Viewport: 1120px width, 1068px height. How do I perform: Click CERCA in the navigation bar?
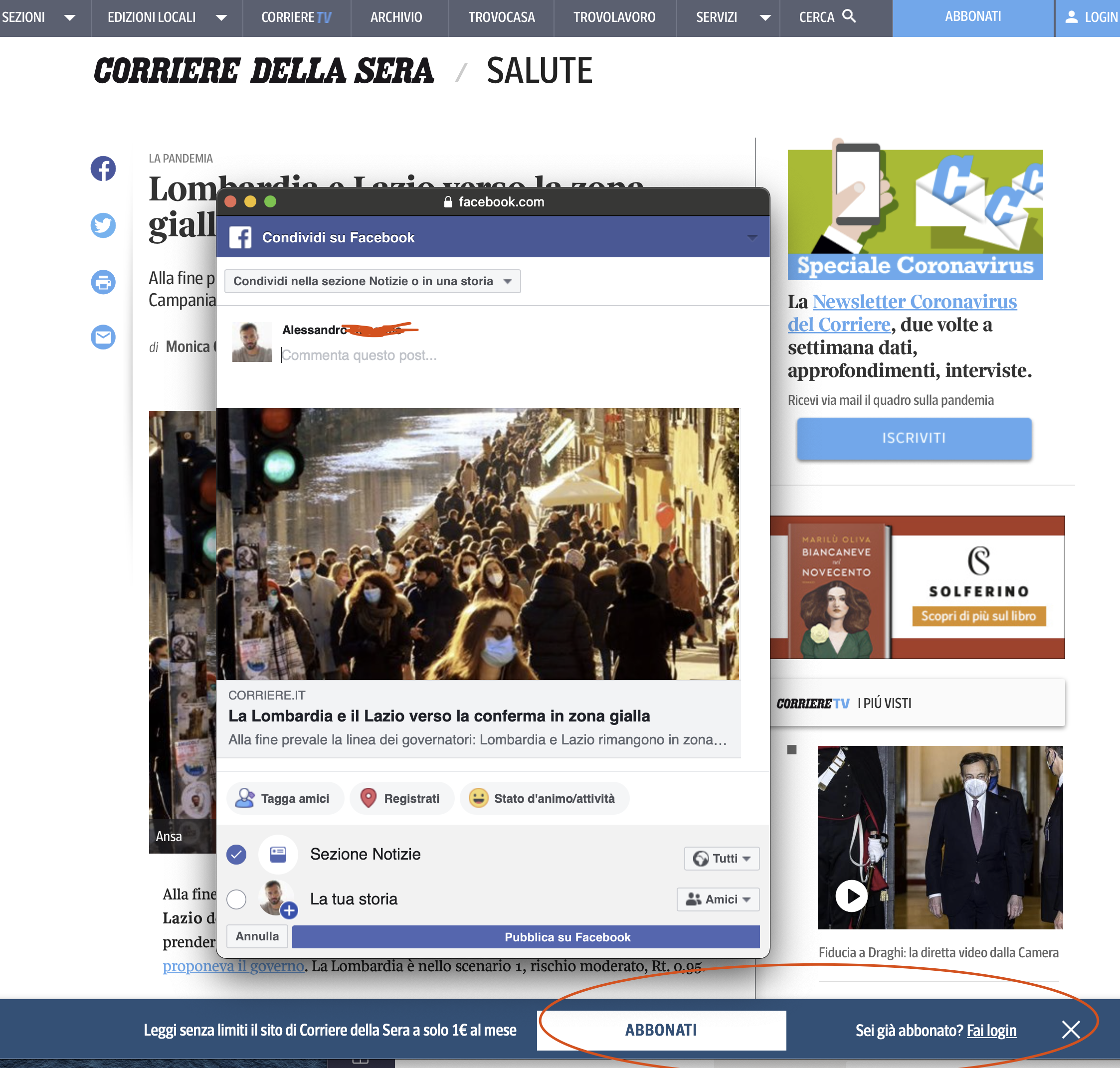(816, 17)
